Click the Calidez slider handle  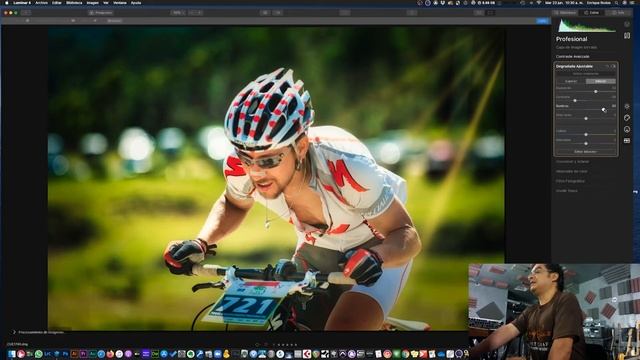tap(586, 134)
